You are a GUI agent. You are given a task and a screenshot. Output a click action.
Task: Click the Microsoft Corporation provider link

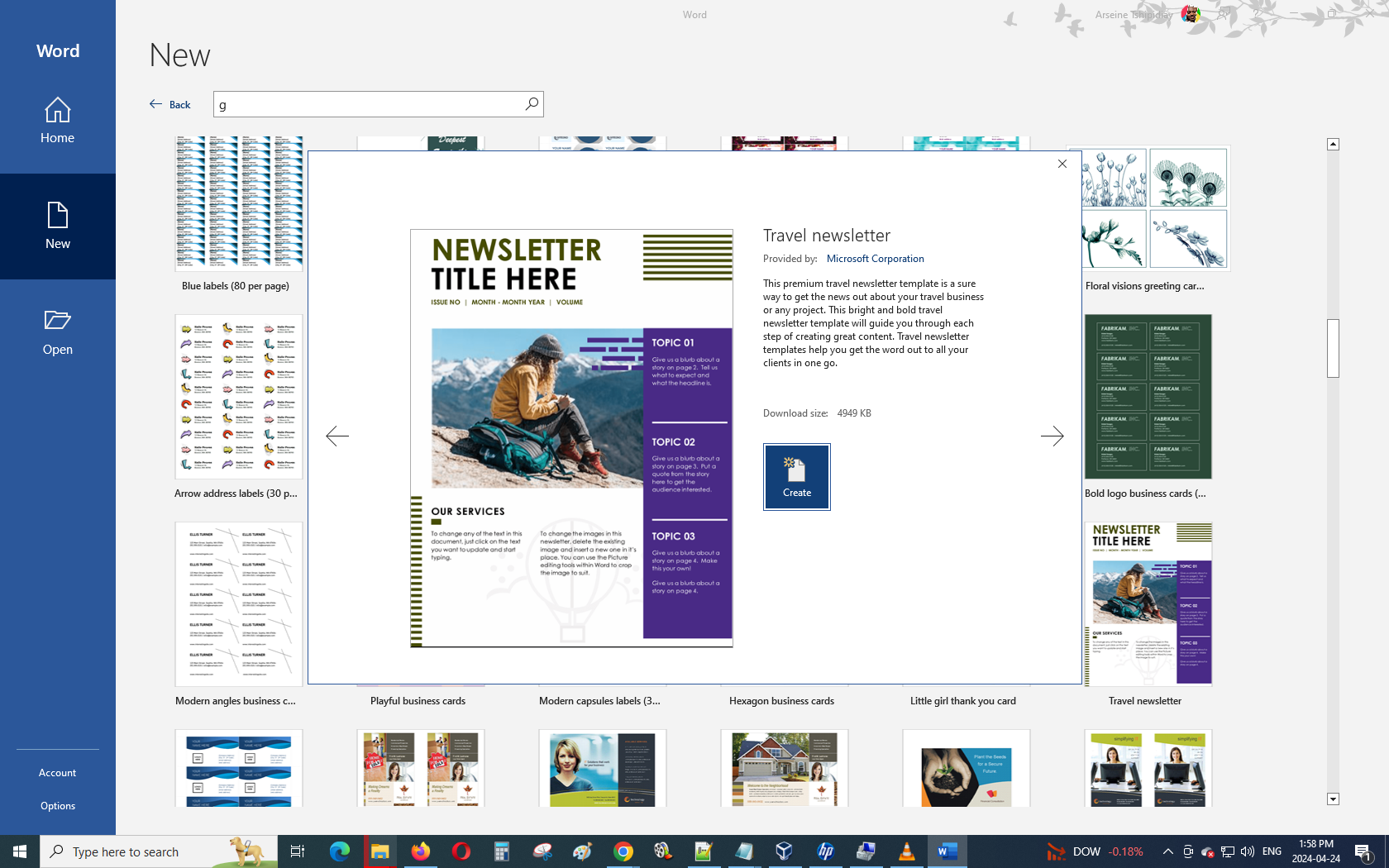tap(875, 259)
